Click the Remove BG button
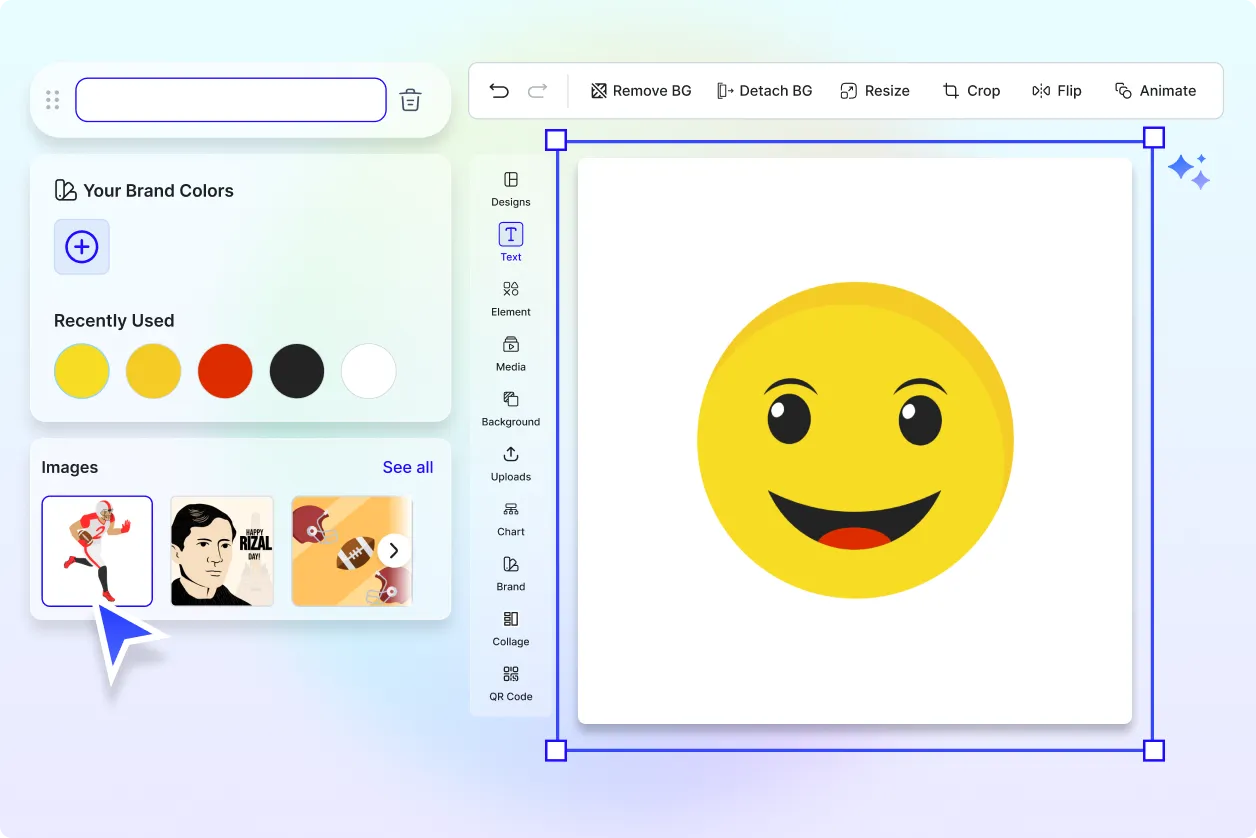This screenshot has width=1256, height=838. pos(641,91)
